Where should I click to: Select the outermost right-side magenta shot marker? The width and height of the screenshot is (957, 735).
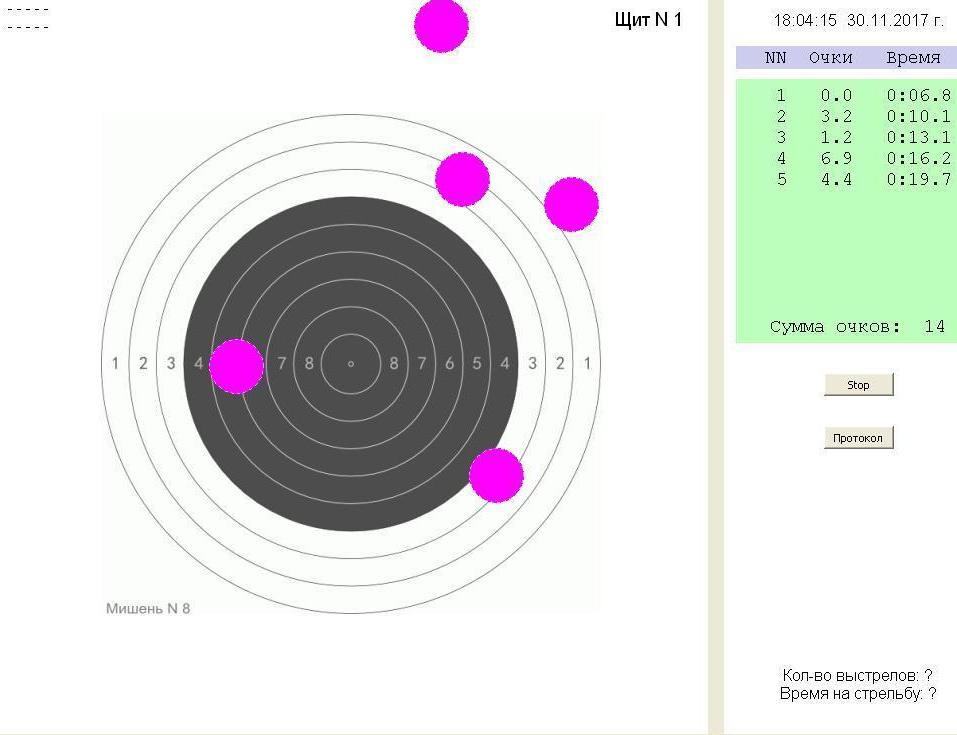571,204
